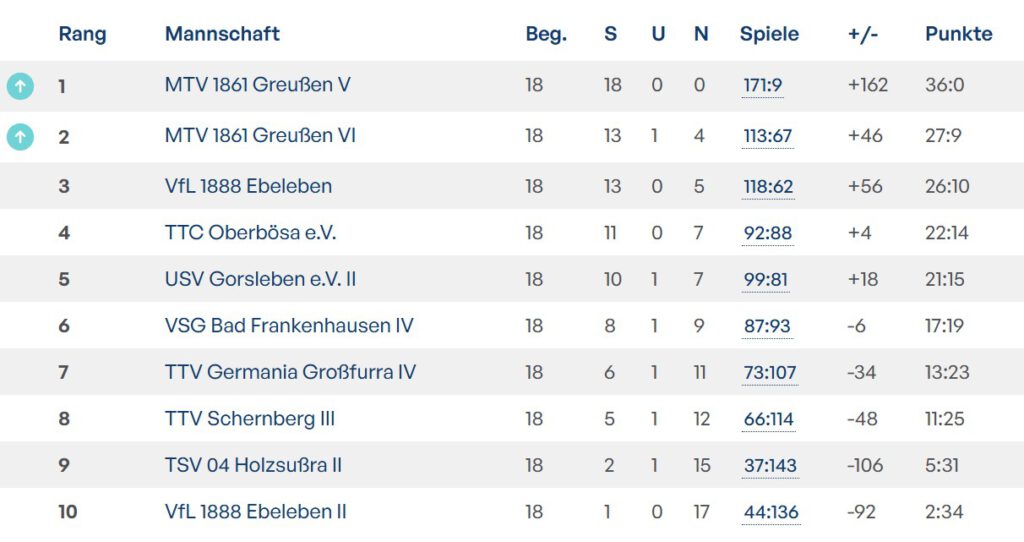Open MTV 1861 Greußen VI team link
Image resolution: width=1024 pixels, height=542 pixels.
(x=260, y=135)
